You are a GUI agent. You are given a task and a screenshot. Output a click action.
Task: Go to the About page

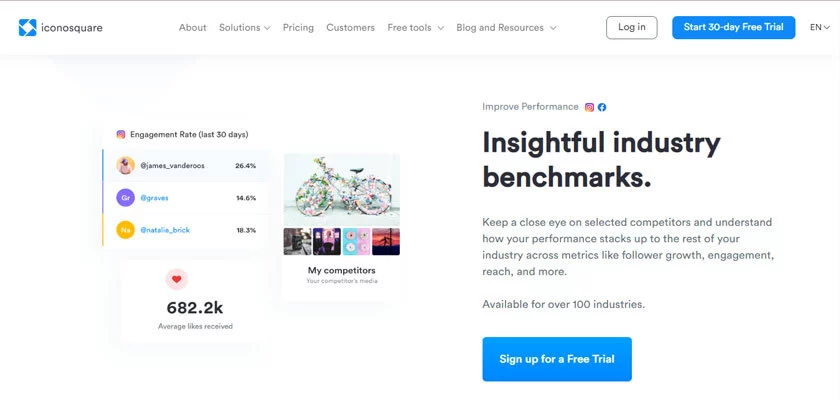tap(192, 28)
